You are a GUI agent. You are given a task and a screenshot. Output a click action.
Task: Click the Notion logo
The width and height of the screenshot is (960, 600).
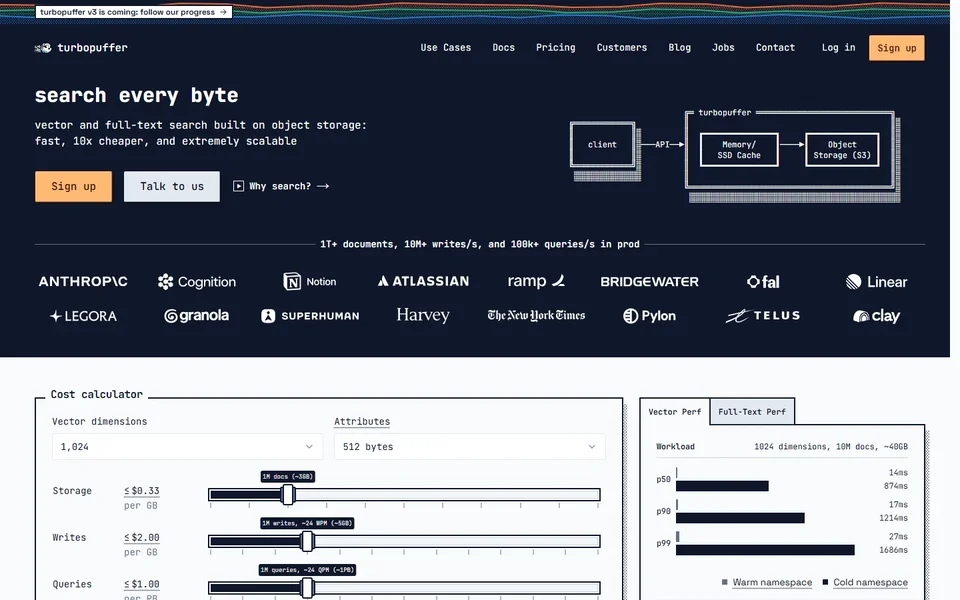coord(310,282)
